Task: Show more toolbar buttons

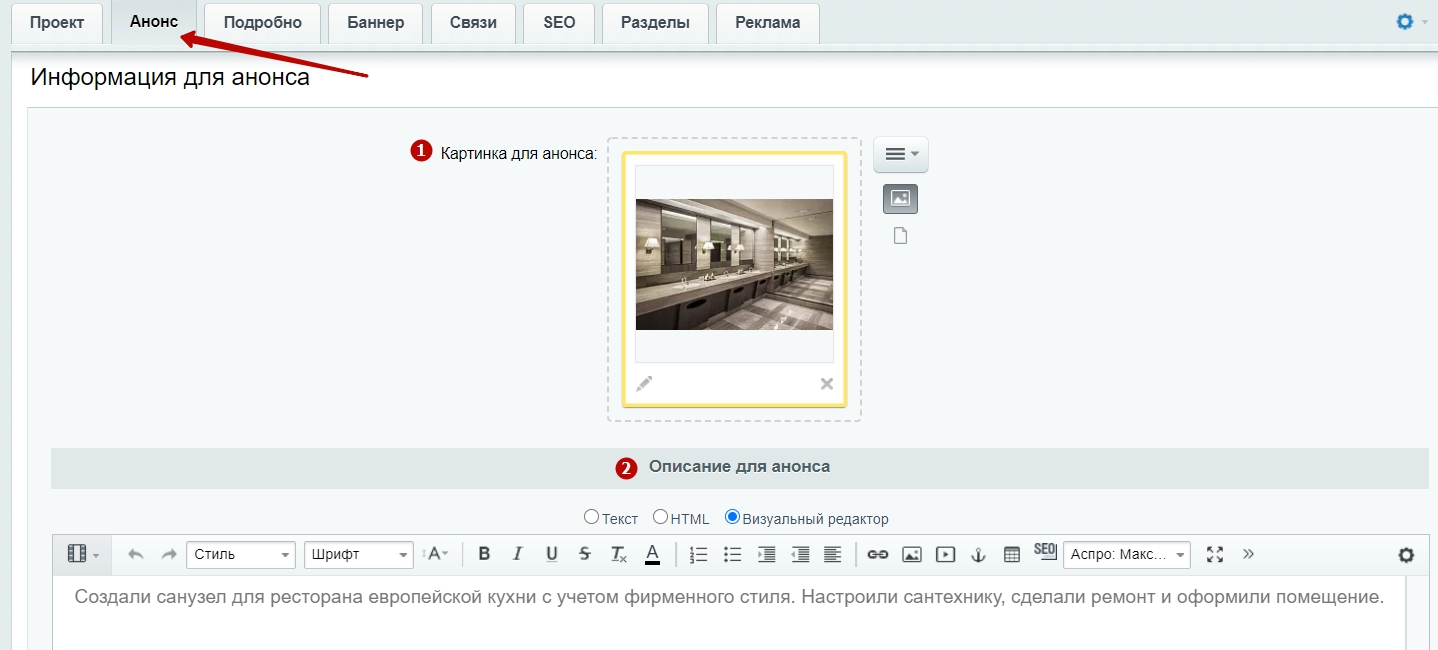Action: [1248, 554]
